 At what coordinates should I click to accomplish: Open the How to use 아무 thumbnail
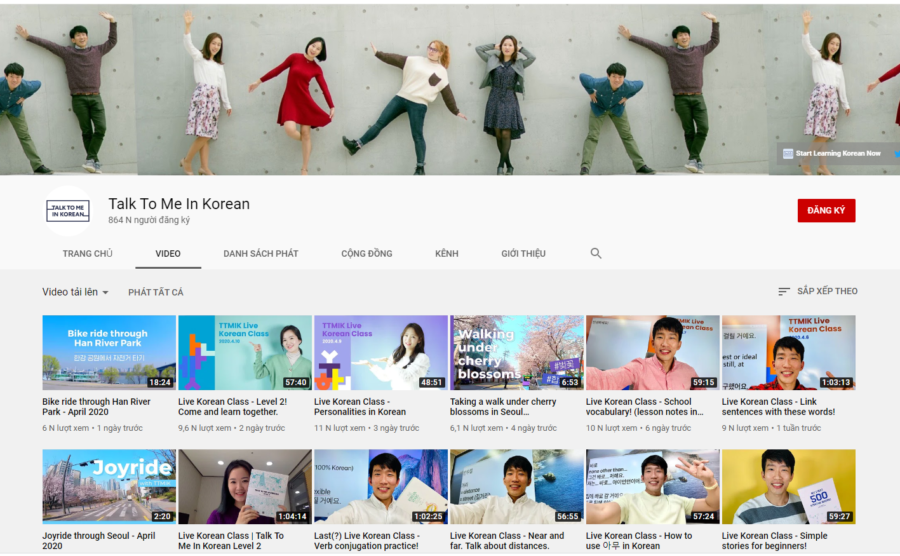[x=653, y=487]
